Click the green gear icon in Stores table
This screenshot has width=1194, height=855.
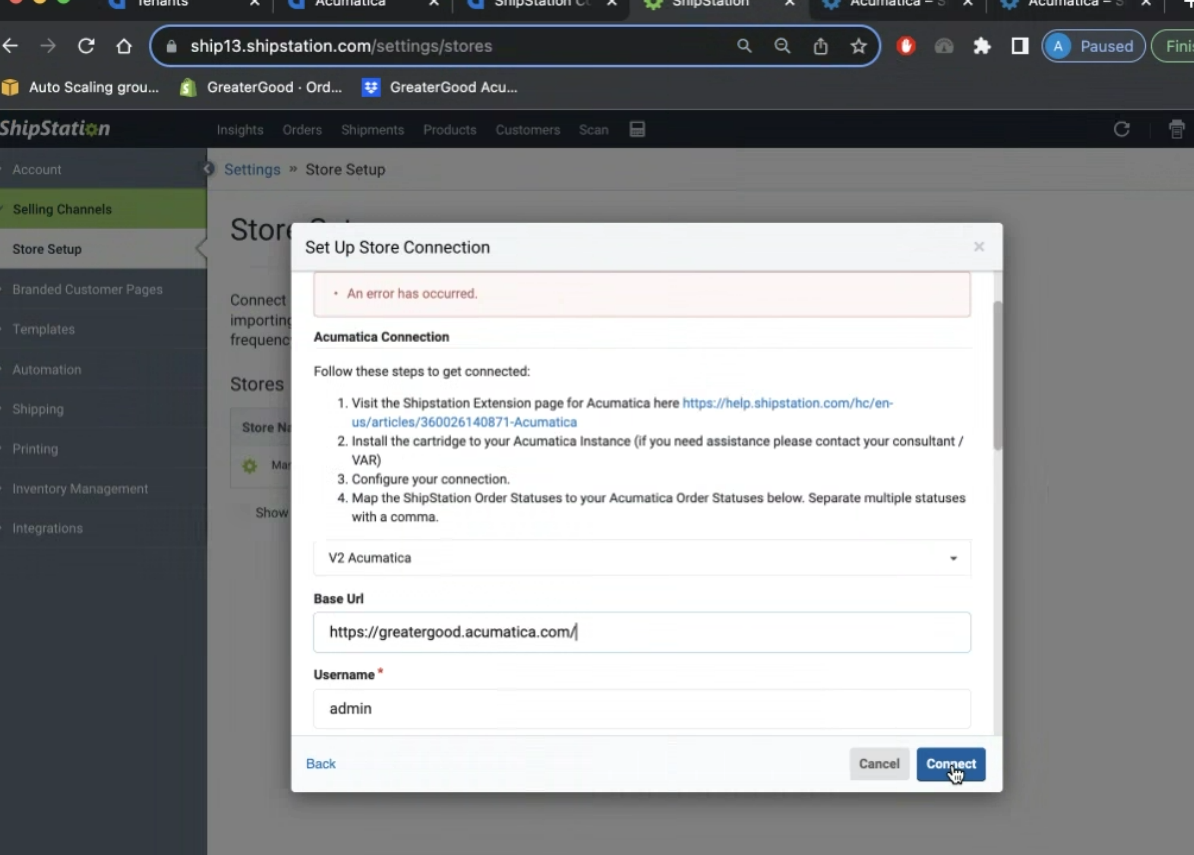250,465
